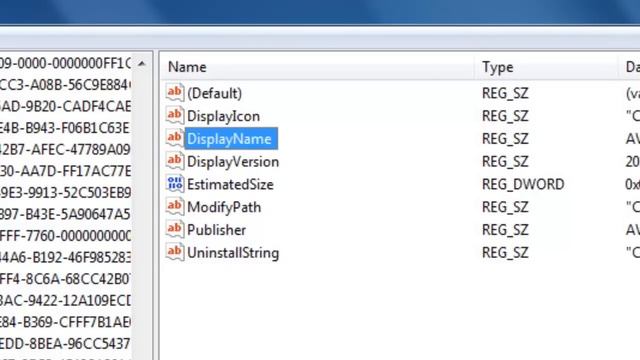The height and width of the screenshot is (360, 640).
Task: Select tree key containing B43E-5A90647A5
Action: [x=65, y=214]
